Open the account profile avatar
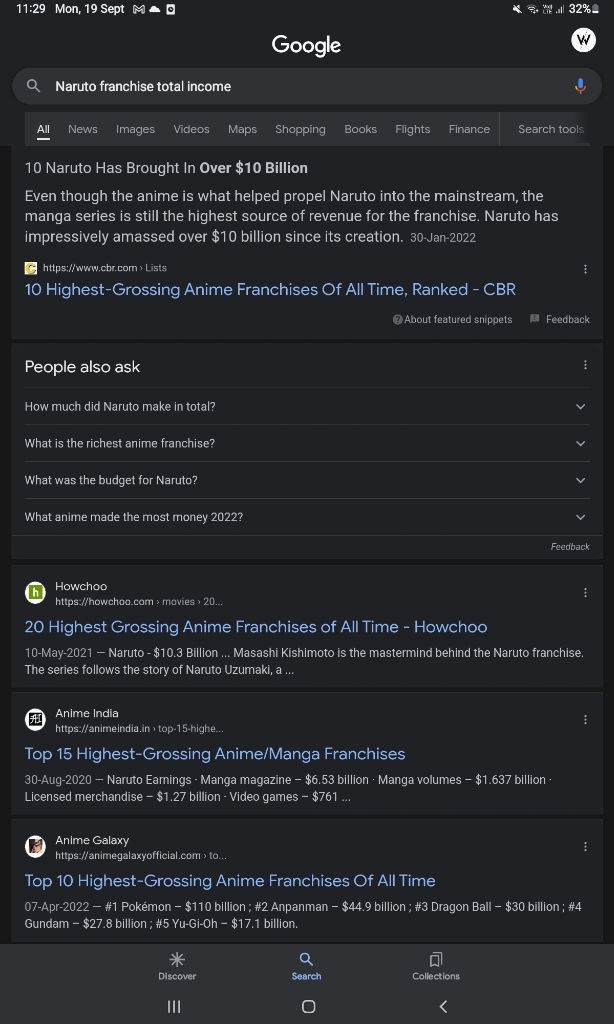The image size is (614, 1024). 583,40
